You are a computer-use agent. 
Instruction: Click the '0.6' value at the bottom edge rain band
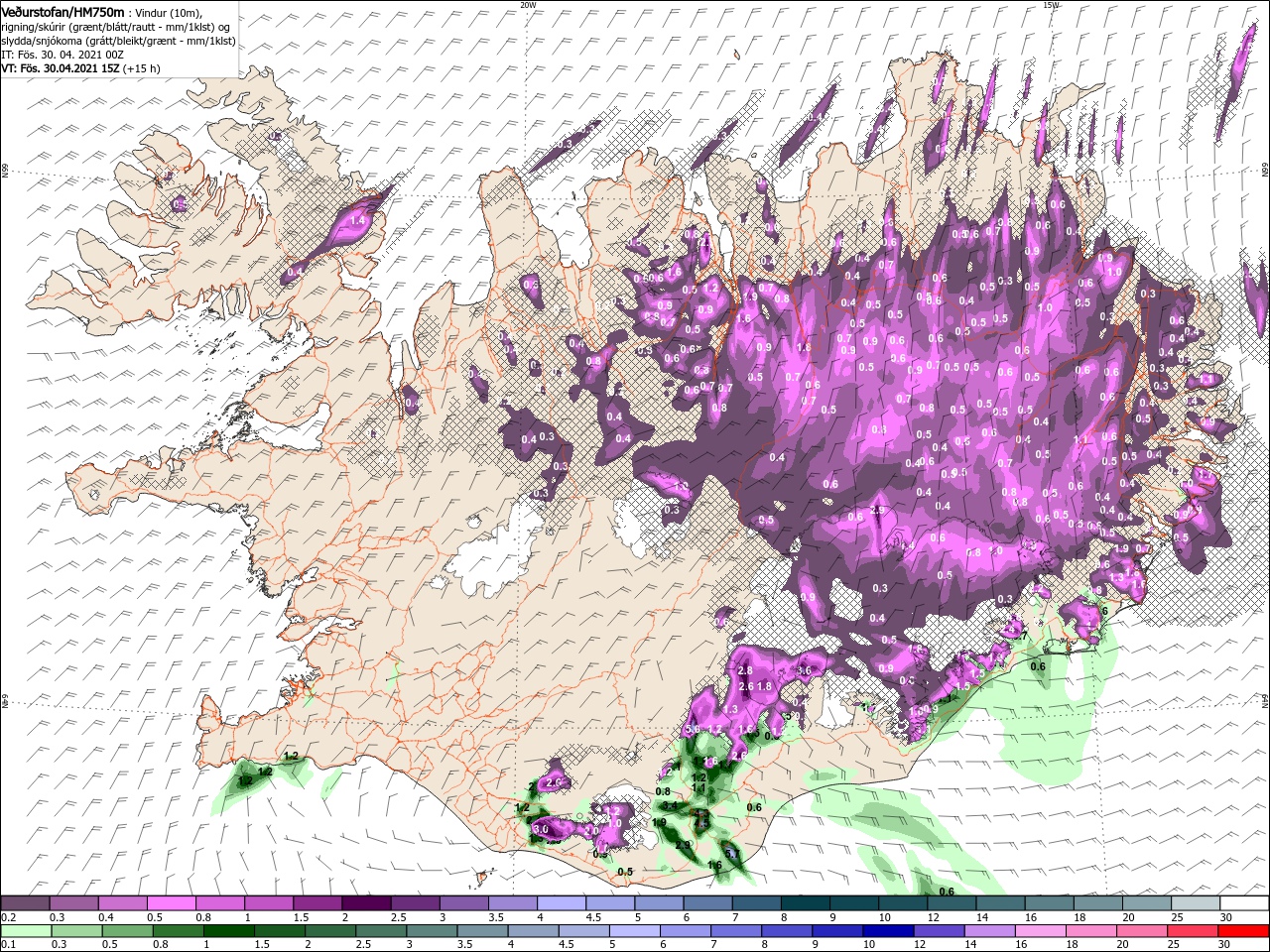pyautogui.click(x=946, y=892)
